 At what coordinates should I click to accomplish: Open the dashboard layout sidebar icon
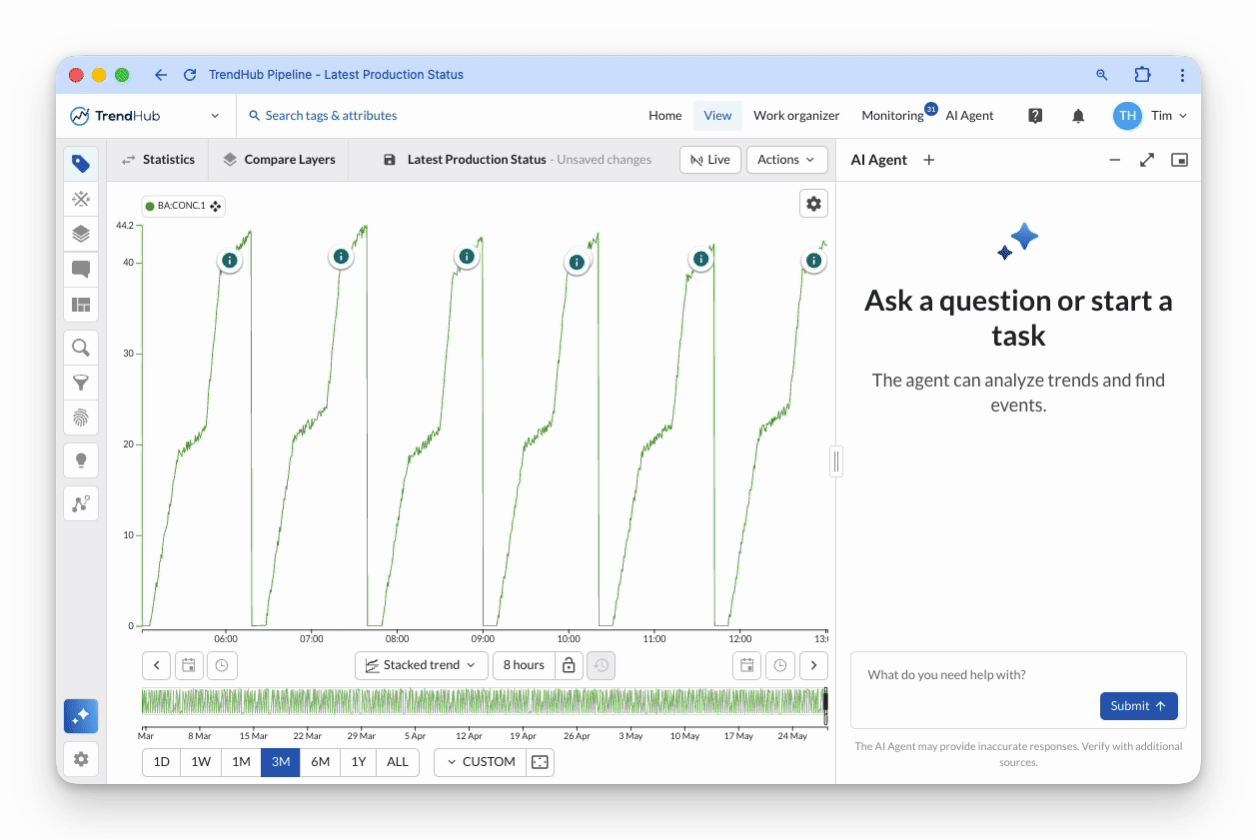click(x=81, y=304)
